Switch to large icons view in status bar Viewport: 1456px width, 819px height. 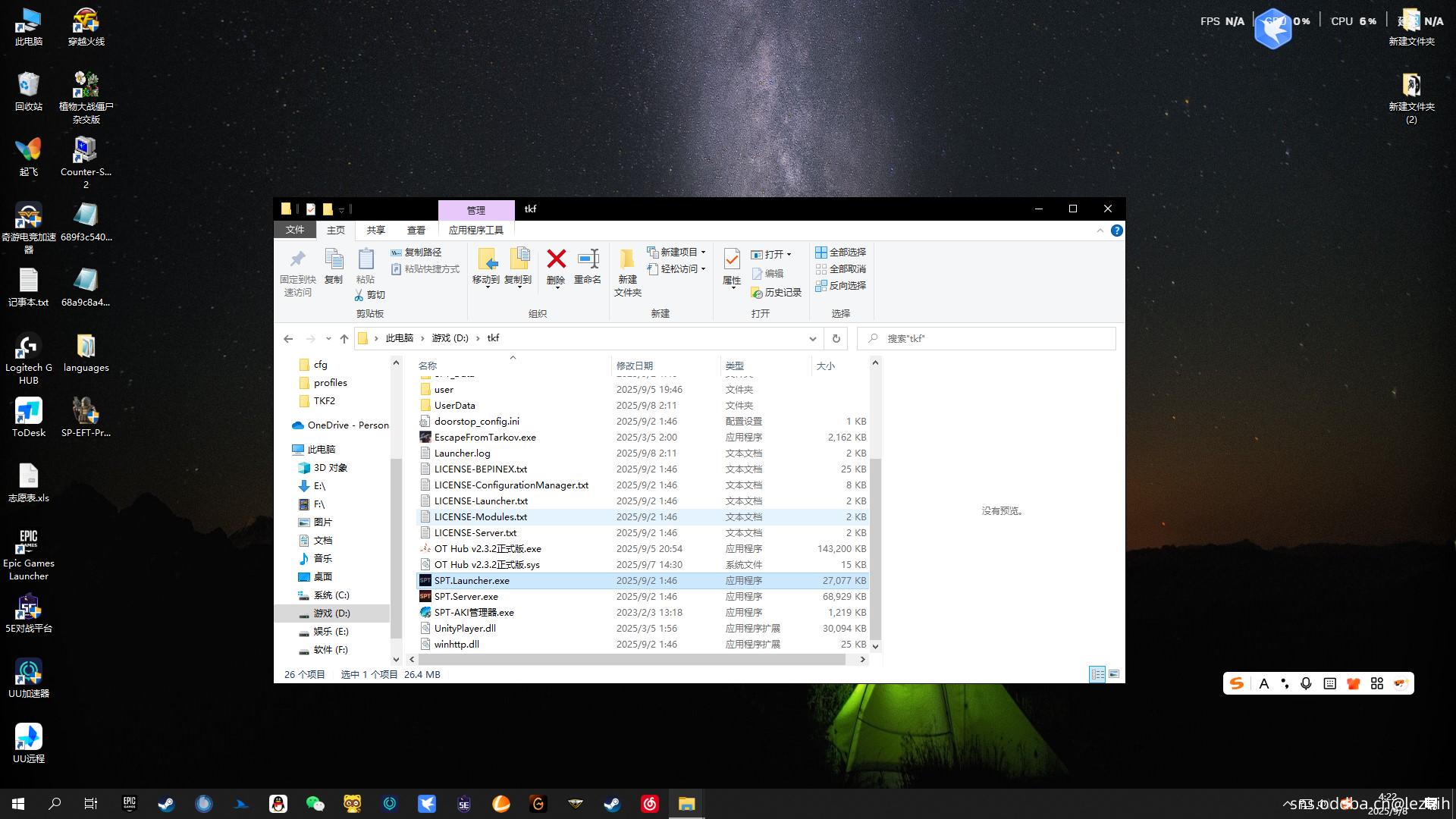[x=1114, y=674]
